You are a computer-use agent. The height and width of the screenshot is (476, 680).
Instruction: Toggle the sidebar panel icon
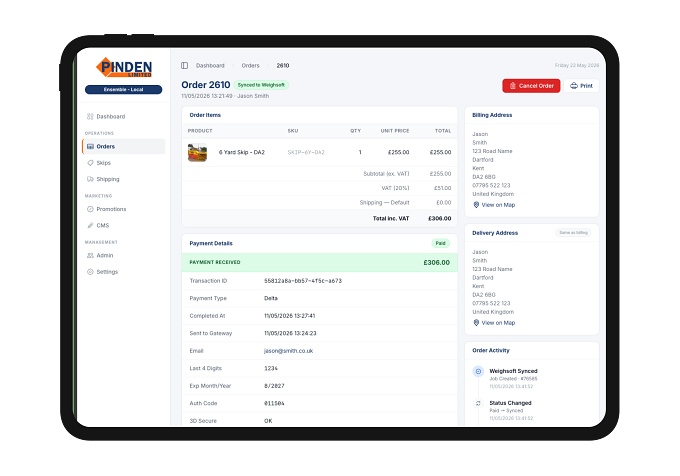click(x=184, y=65)
